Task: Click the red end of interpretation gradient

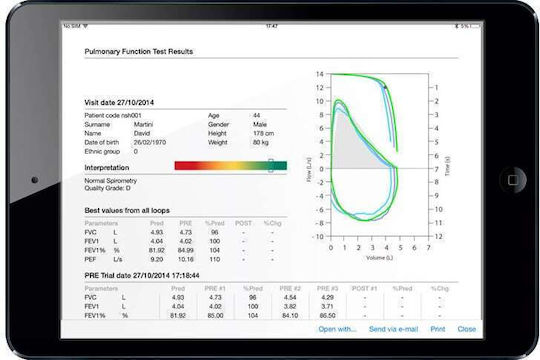Action: [181, 166]
